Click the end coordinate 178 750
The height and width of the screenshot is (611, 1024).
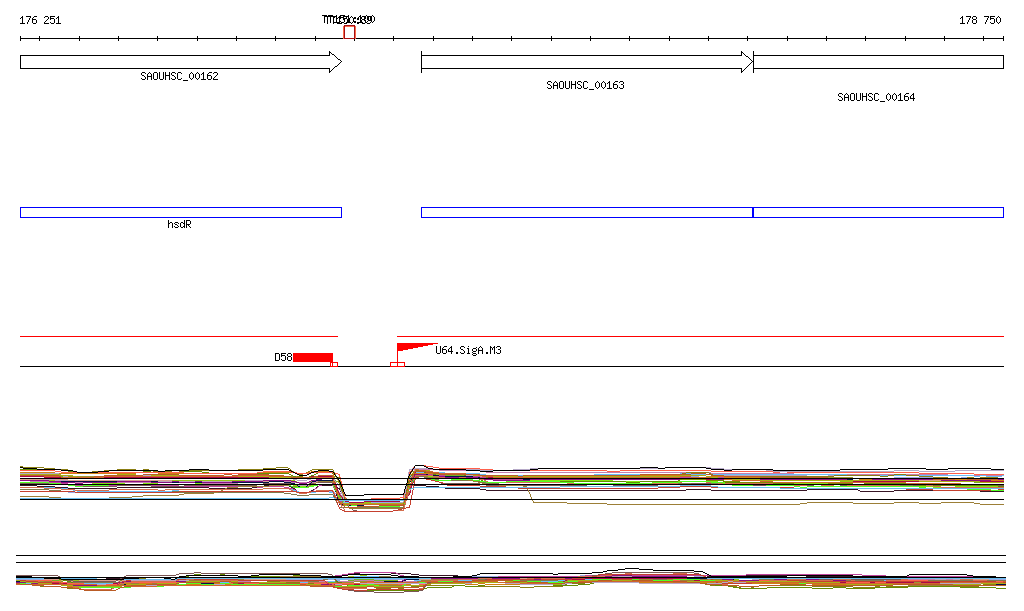point(980,20)
